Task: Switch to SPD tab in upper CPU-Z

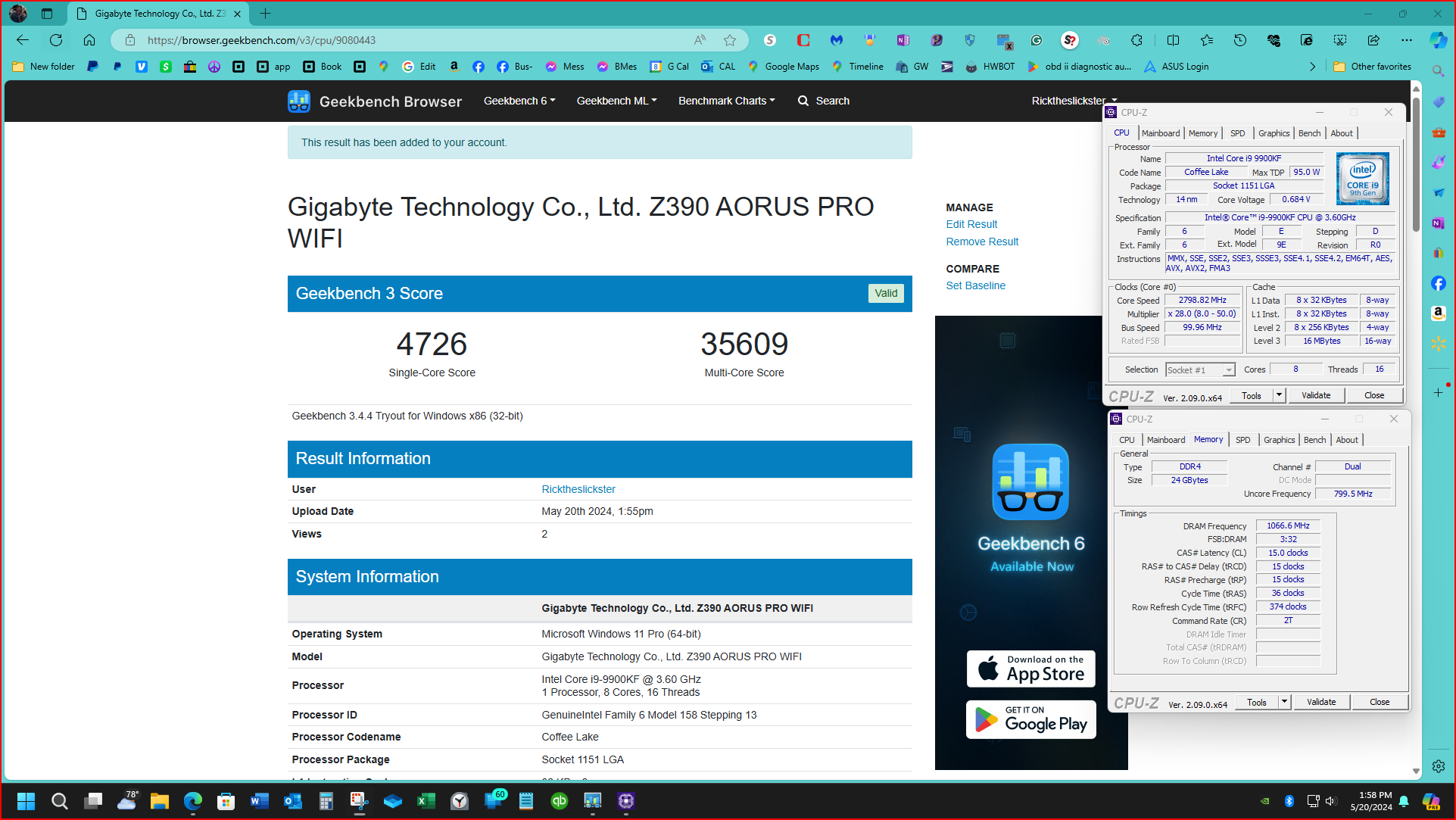Action: tap(1237, 133)
